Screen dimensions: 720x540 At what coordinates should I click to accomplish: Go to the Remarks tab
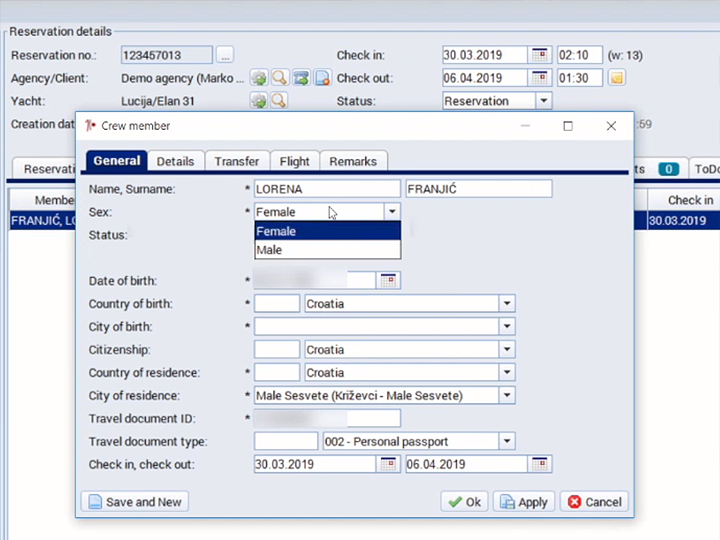click(x=353, y=161)
